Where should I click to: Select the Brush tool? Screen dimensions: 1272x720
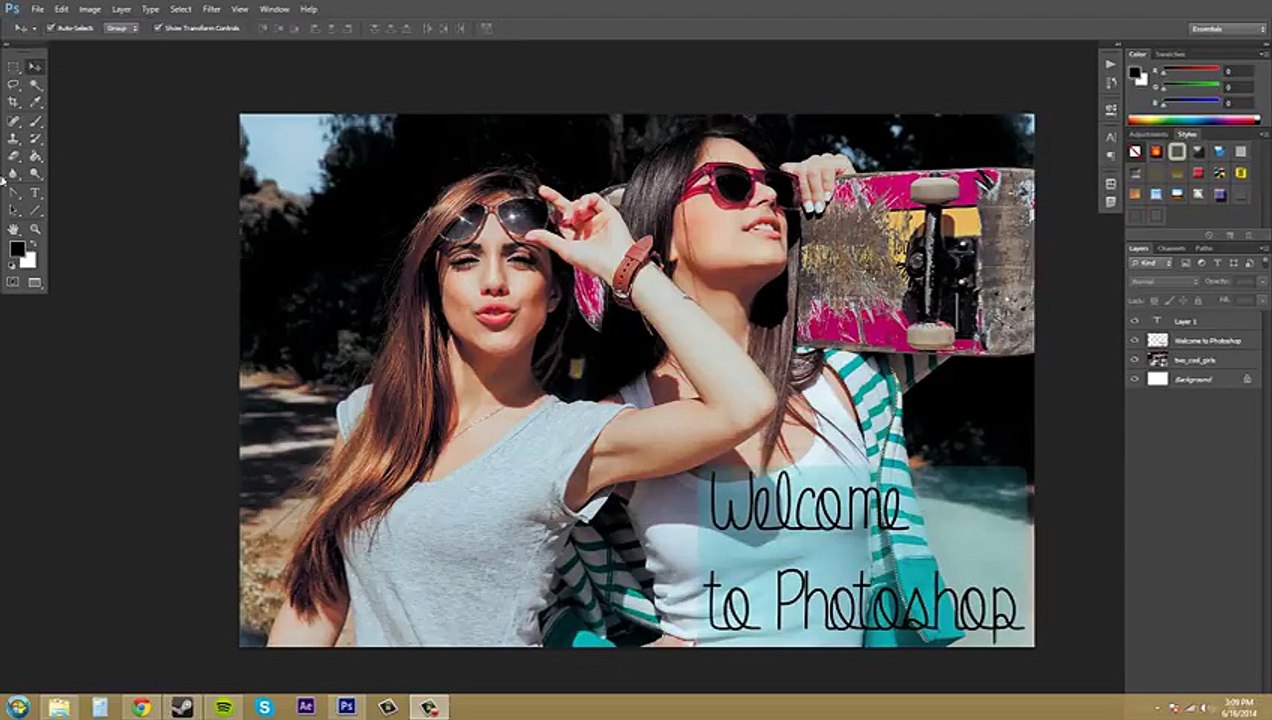(35, 121)
